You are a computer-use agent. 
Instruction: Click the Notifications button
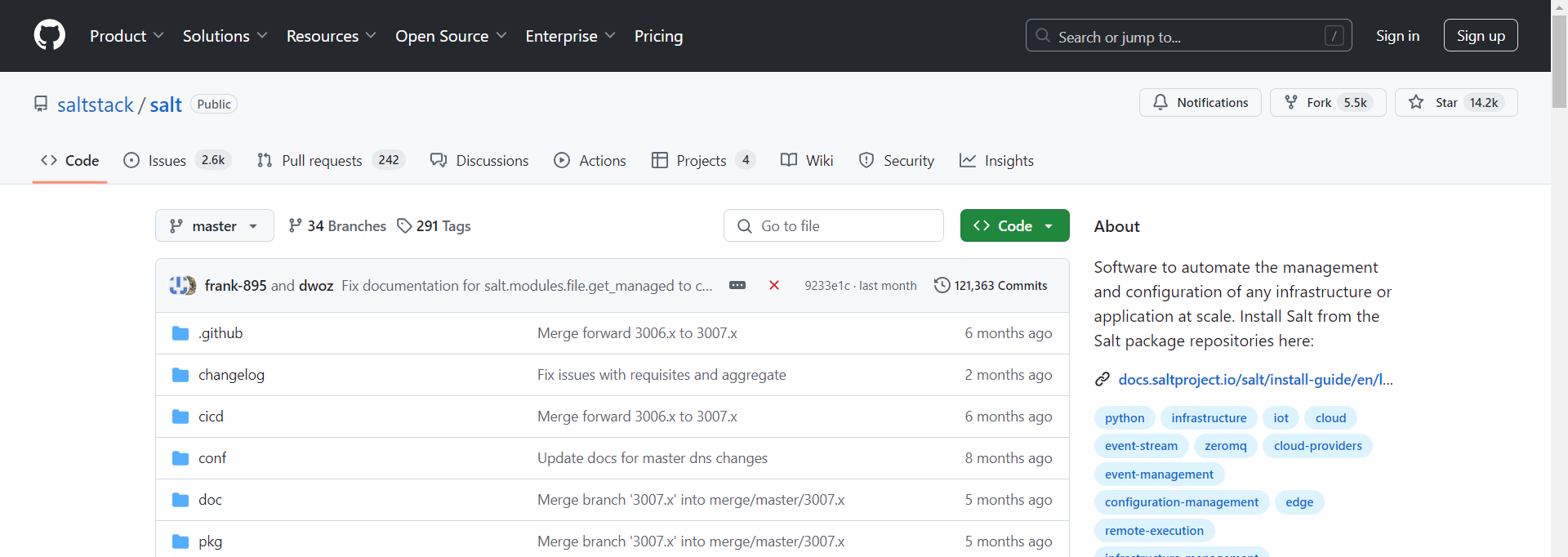tap(1200, 102)
